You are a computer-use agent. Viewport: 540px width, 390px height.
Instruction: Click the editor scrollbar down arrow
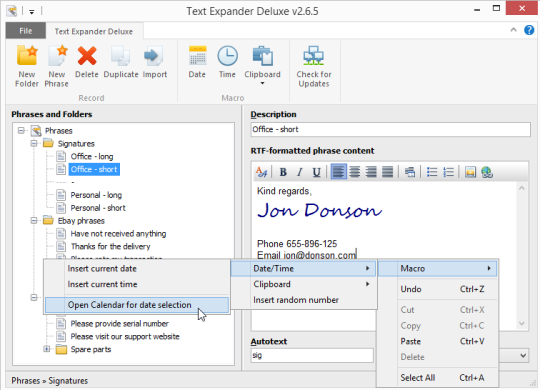click(x=522, y=324)
